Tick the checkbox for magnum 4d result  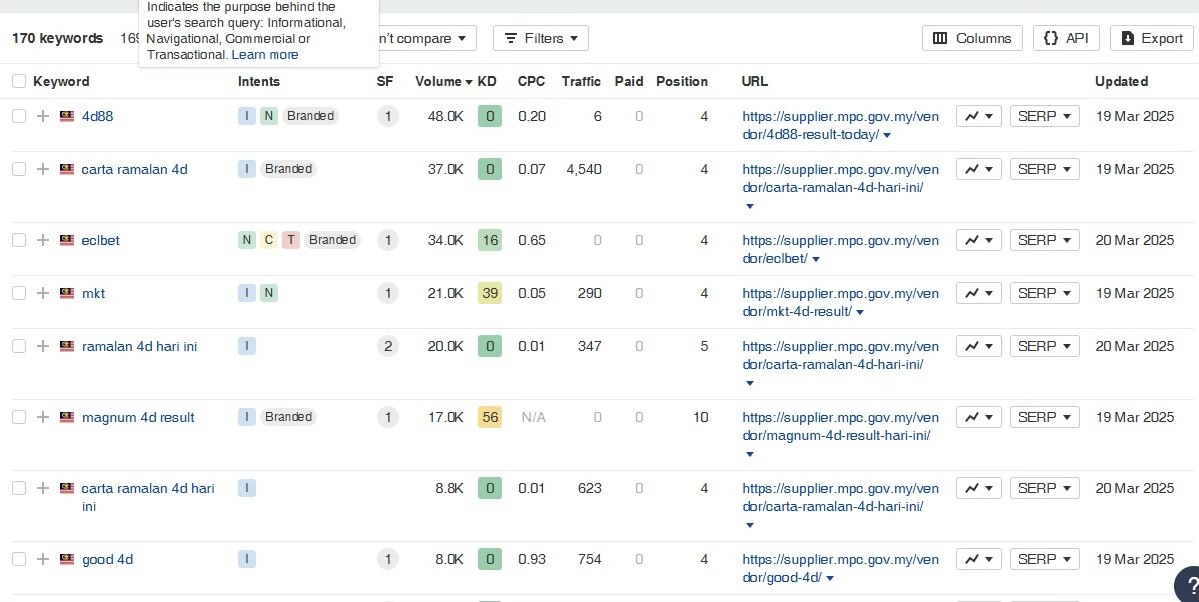point(19,417)
